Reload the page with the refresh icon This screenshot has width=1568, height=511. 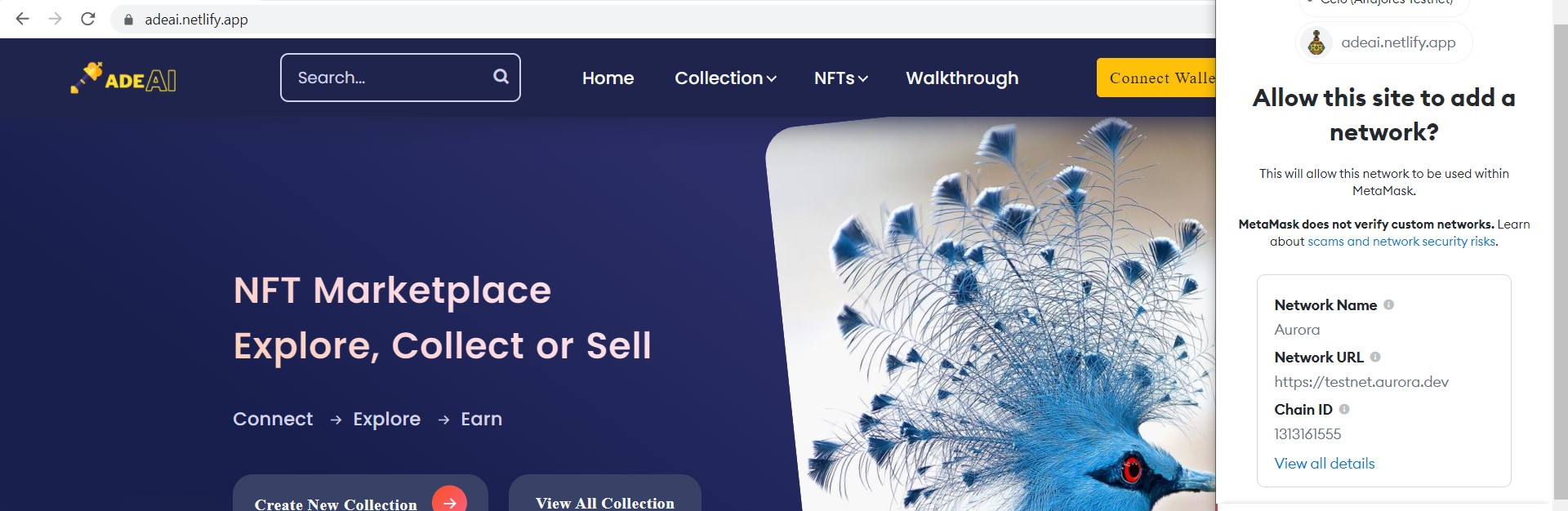click(x=88, y=19)
